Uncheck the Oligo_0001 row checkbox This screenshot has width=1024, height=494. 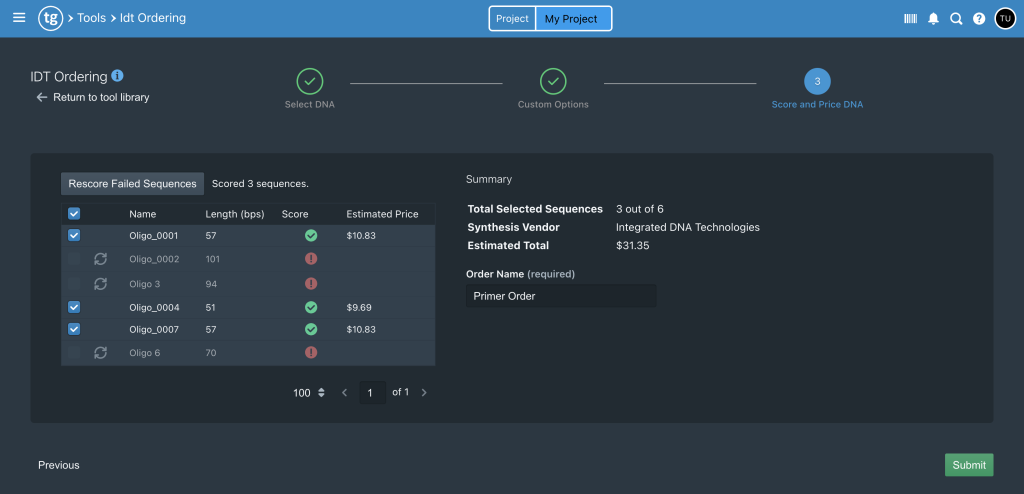pyautogui.click(x=74, y=236)
